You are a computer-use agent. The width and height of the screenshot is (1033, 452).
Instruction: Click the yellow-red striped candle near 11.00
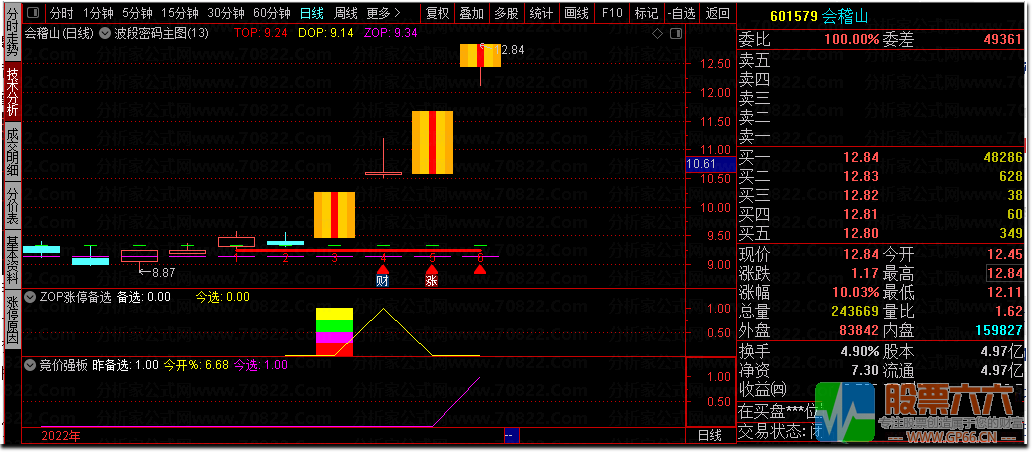432,141
